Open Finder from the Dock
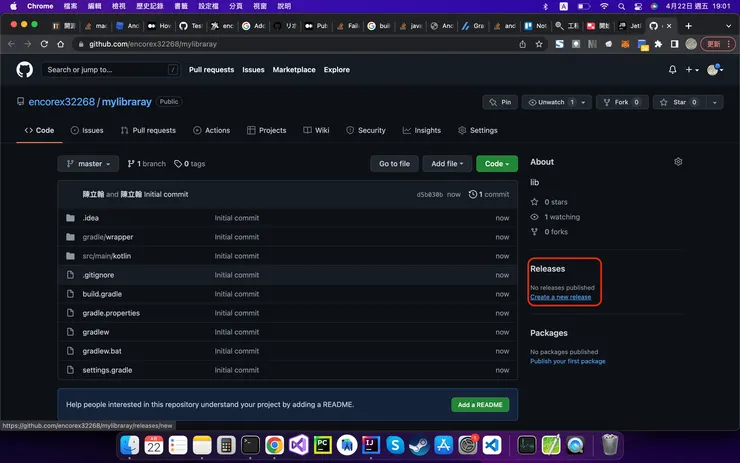Viewport: 740px width, 463px height. [x=130, y=445]
